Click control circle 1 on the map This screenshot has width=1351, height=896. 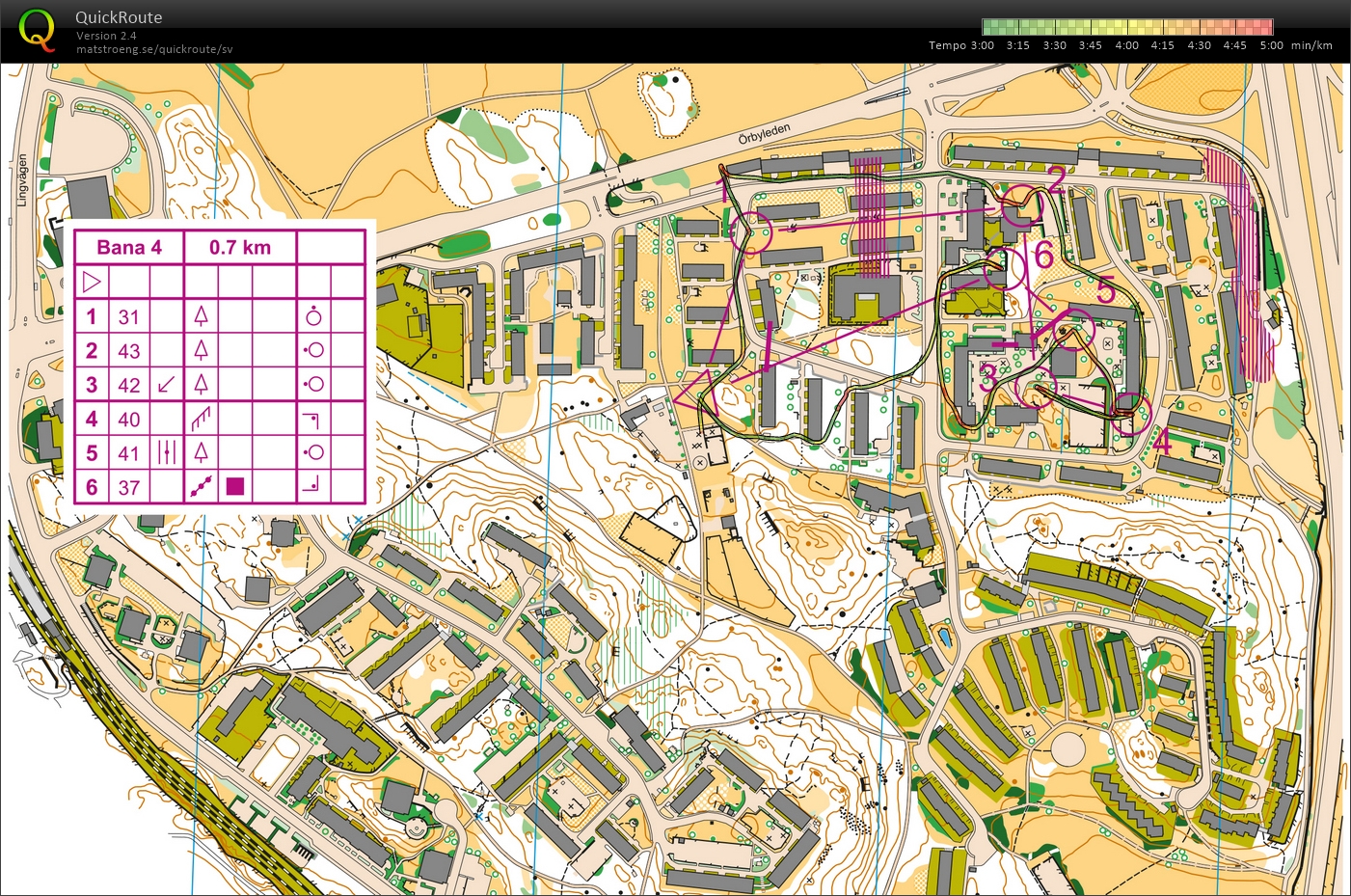click(x=752, y=232)
